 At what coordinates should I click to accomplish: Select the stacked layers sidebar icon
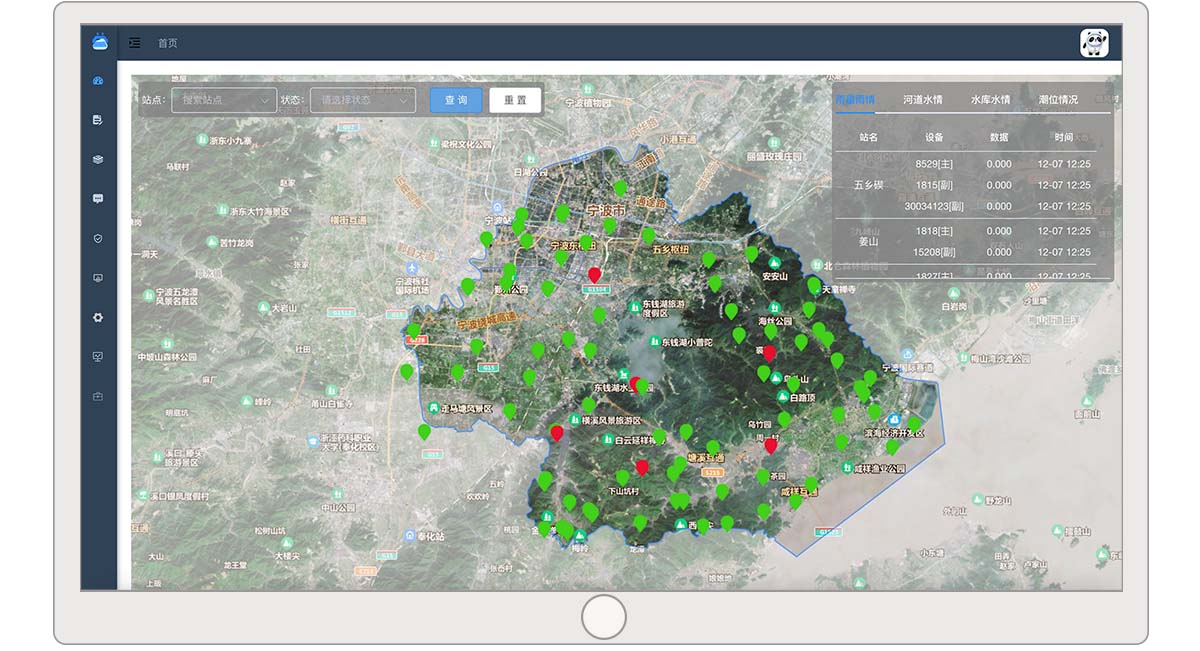[98, 160]
